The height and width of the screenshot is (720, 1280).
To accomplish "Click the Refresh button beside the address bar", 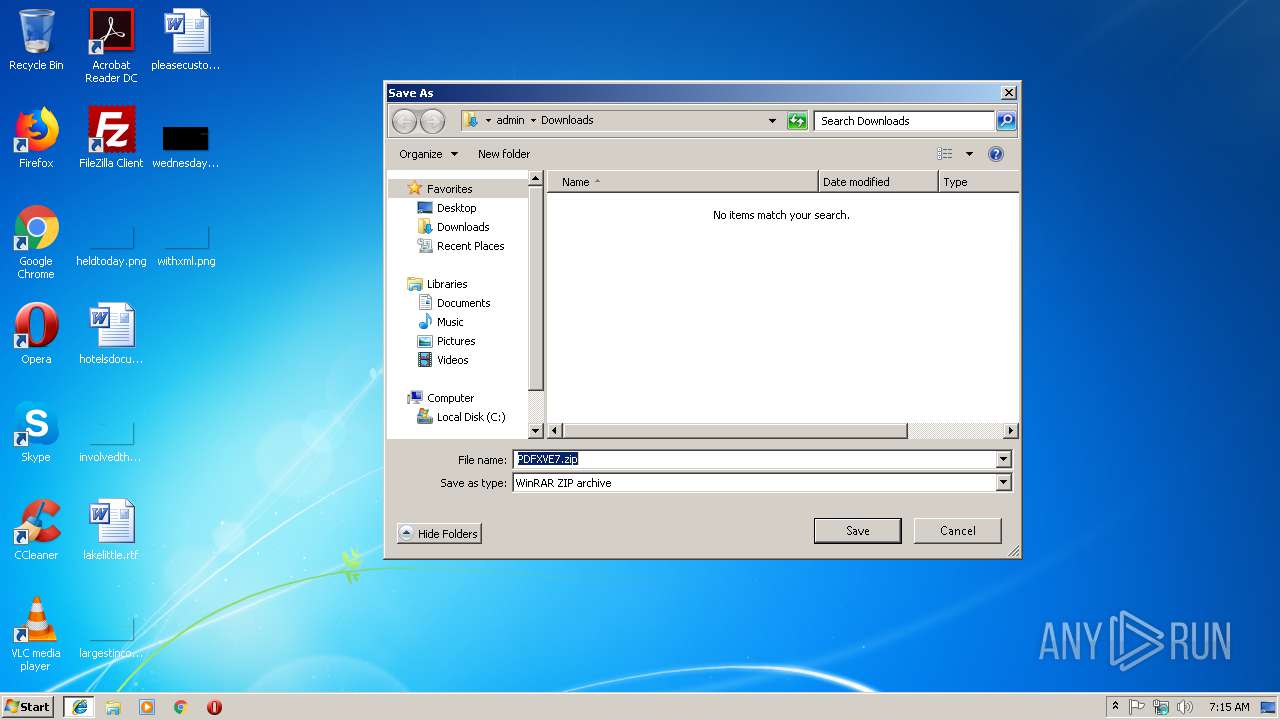I will [x=797, y=121].
